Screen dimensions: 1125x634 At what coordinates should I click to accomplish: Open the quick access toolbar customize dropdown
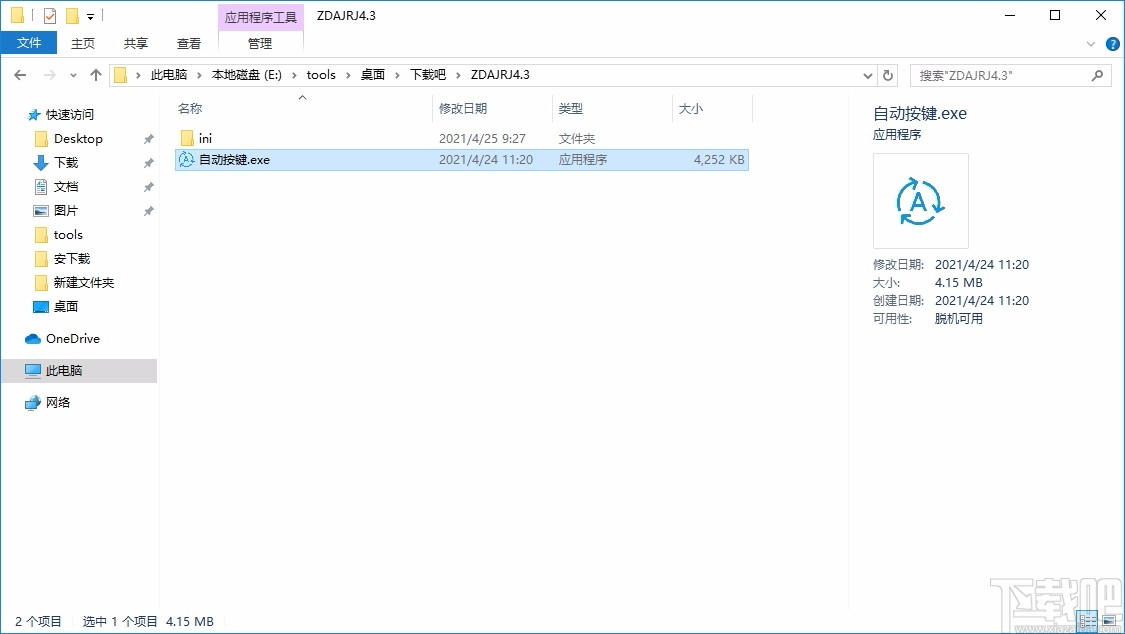tap(89, 15)
